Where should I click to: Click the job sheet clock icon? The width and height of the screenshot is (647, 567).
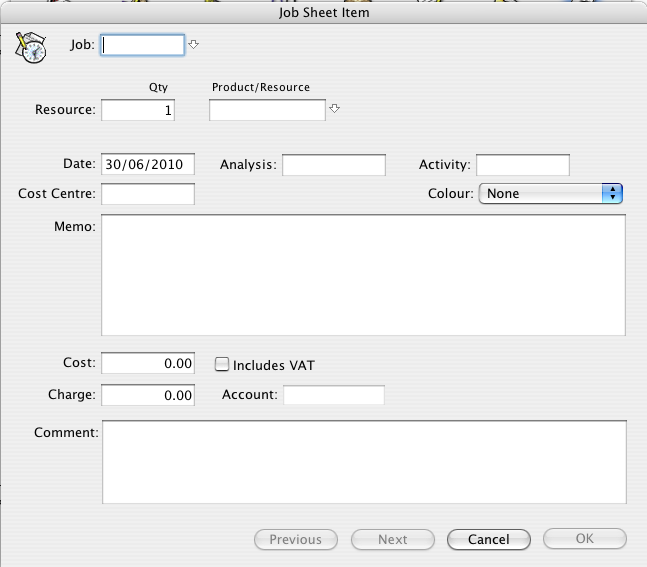pyautogui.click(x=31, y=47)
